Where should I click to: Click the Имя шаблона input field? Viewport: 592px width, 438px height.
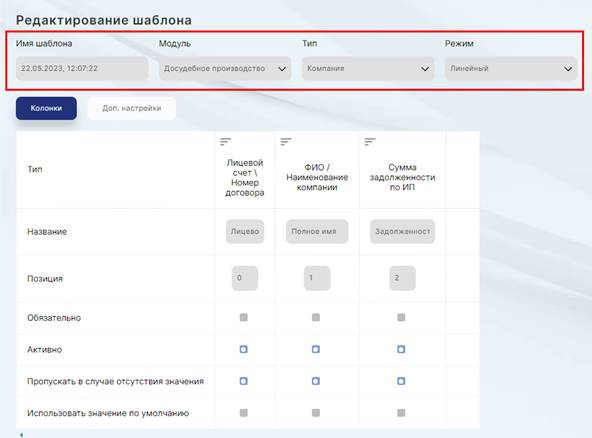(x=82, y=68)
